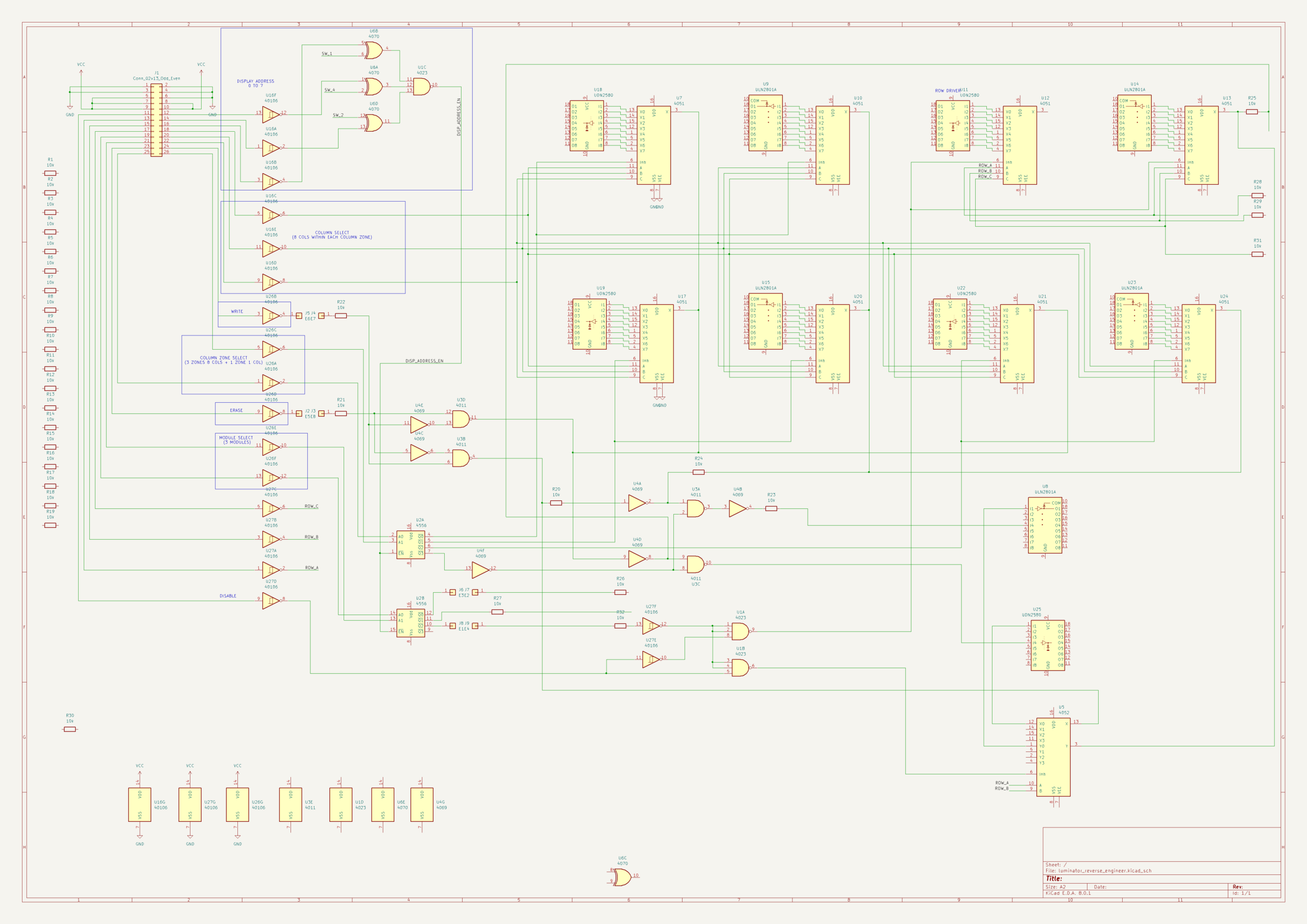Click the U2A 4556 decoder symbol
1307x924 pixels.
[x=410, y=545]
